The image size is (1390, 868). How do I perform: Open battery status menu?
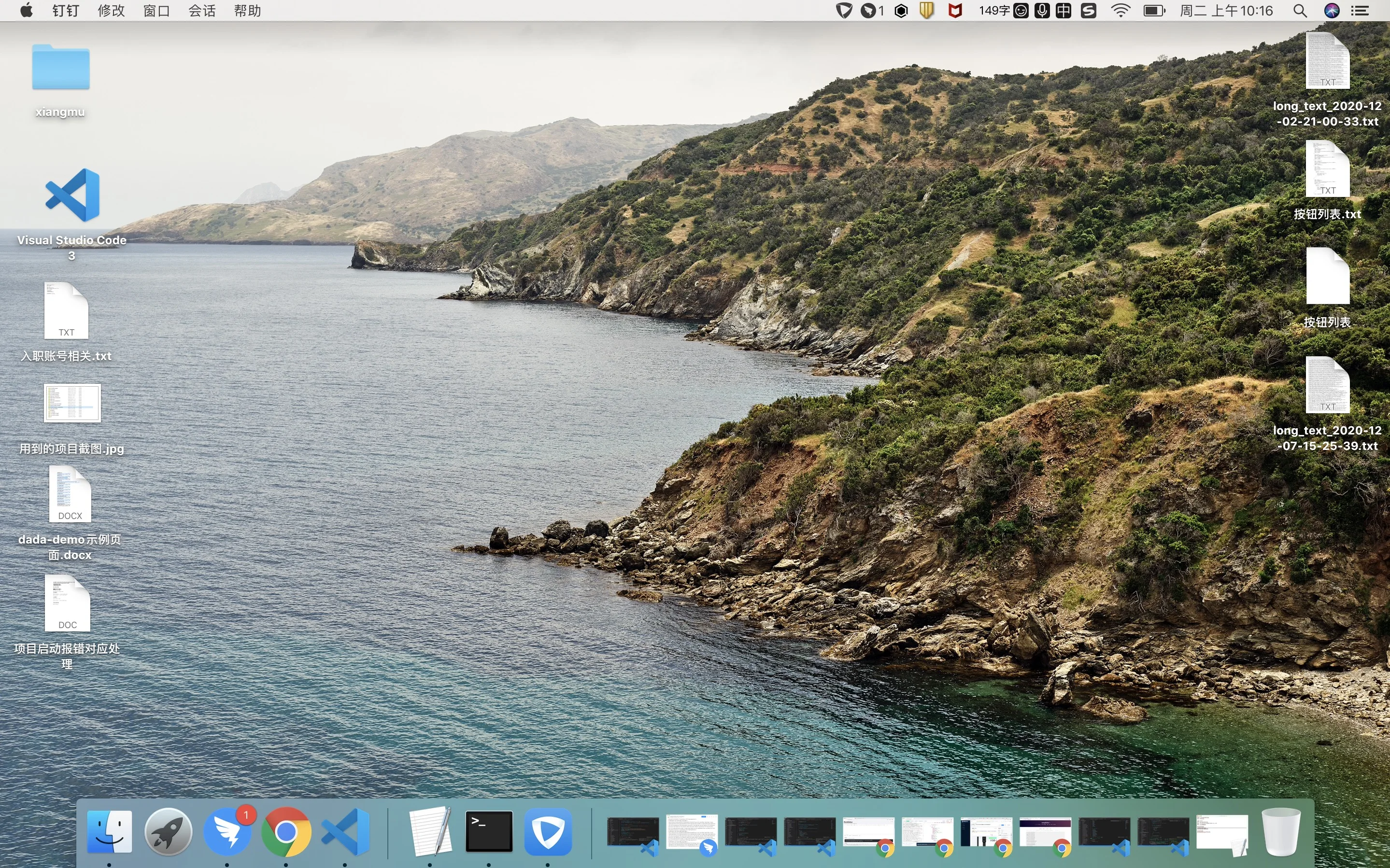(x=1154, y=11)
